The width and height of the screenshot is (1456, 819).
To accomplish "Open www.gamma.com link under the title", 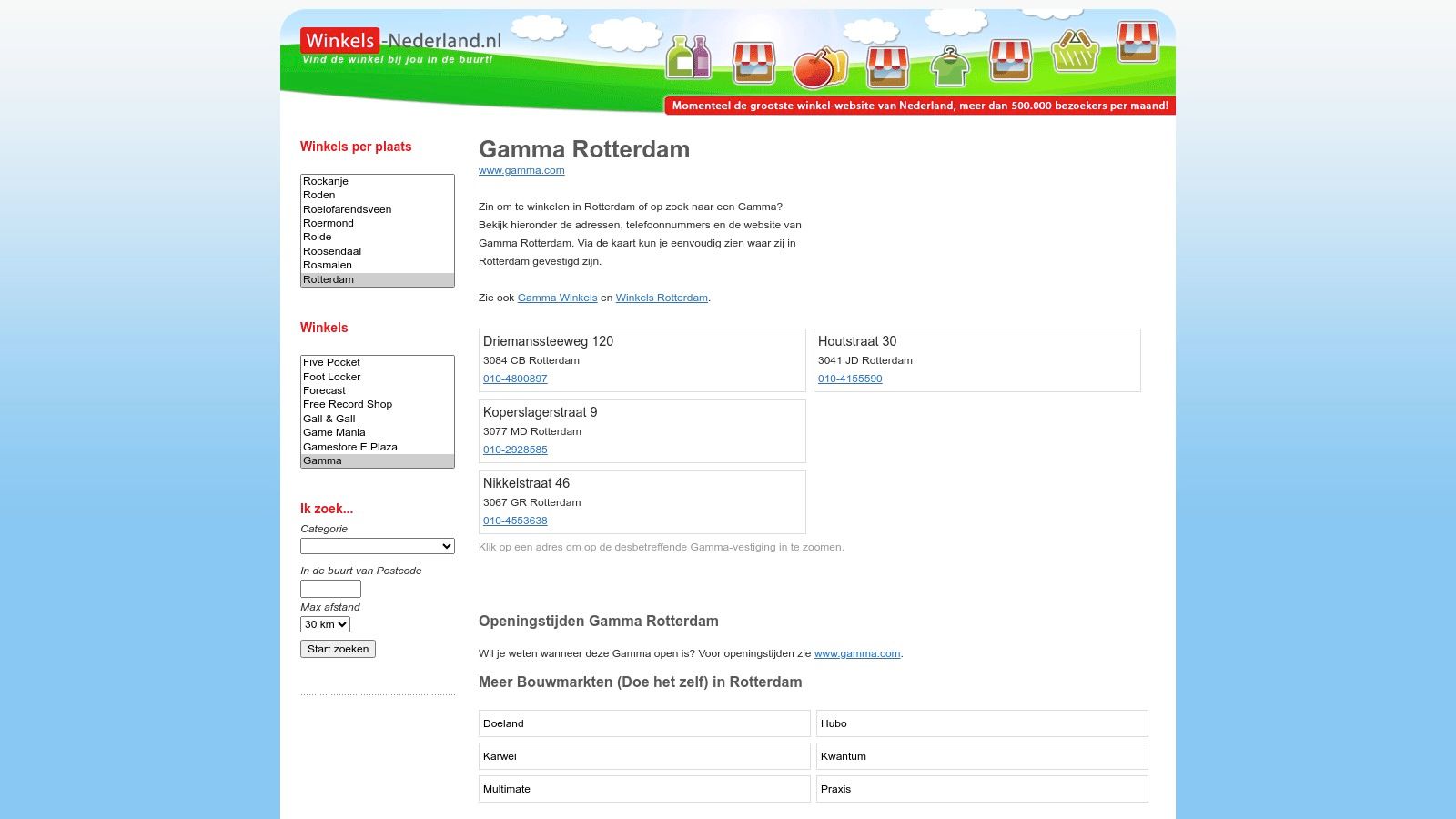I will click(521, 170).
